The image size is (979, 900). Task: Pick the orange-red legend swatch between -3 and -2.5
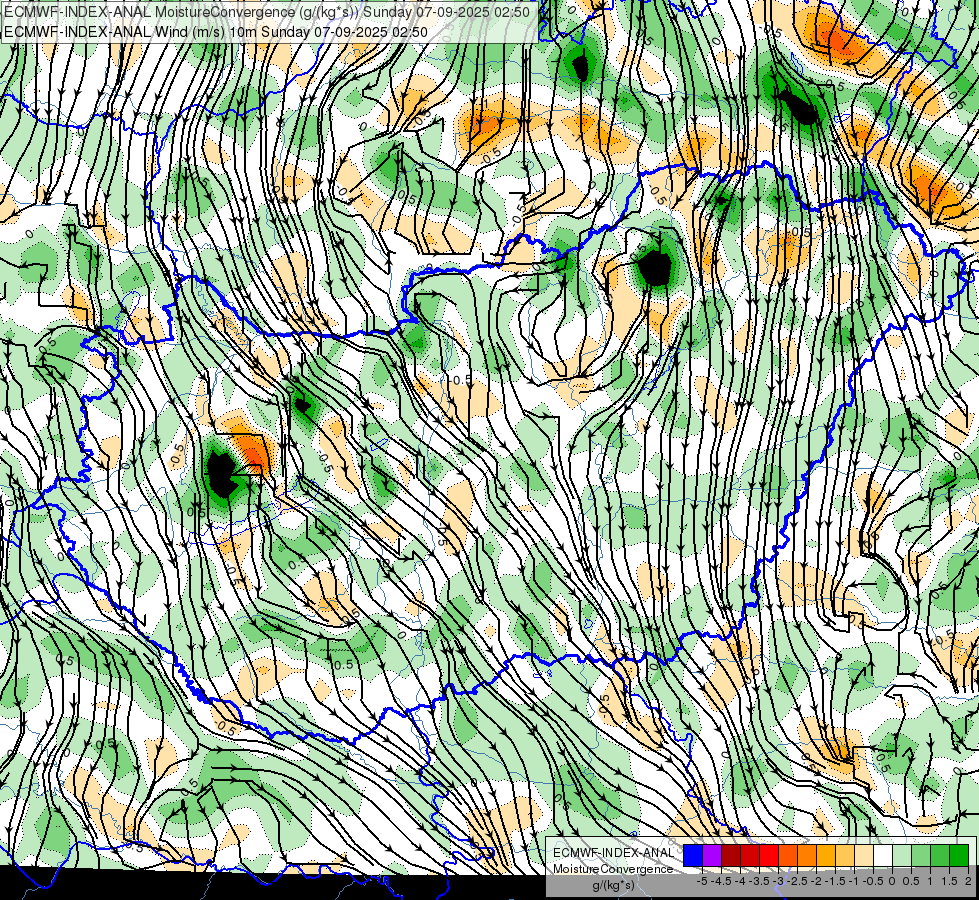[788, 856]
